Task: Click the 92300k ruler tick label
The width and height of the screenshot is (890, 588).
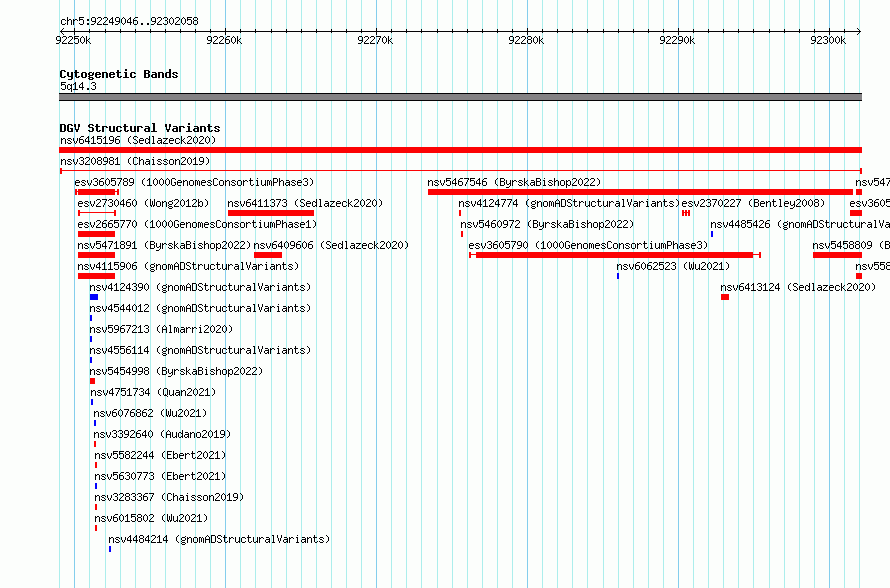Action: pyautogui.click(x=828, y=40)
